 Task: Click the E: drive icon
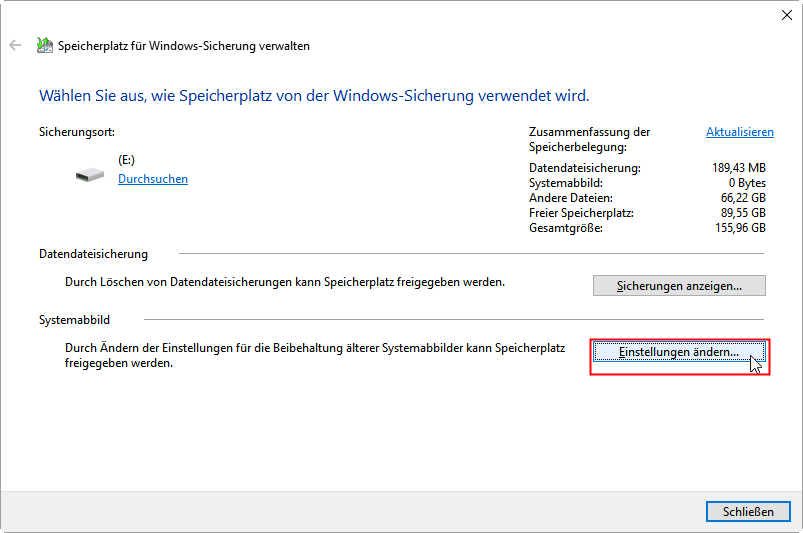90,175
